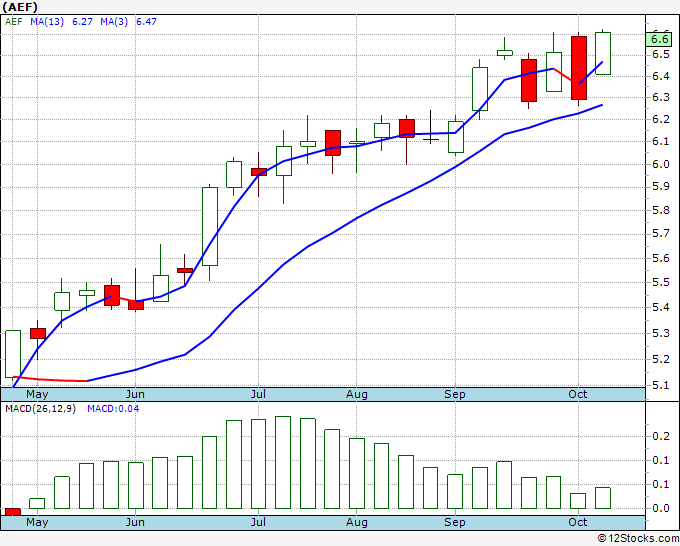Select the green "AEF" legend label
This screenshot has width=680, height=546.
coord(13,22)
